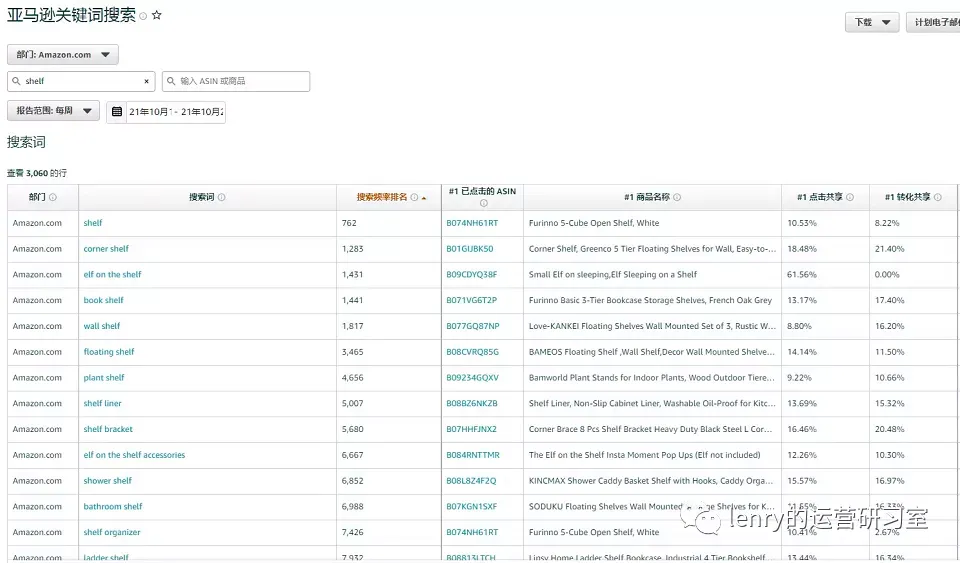Open the 'shelf bracket' search term link

coord(108,429)
